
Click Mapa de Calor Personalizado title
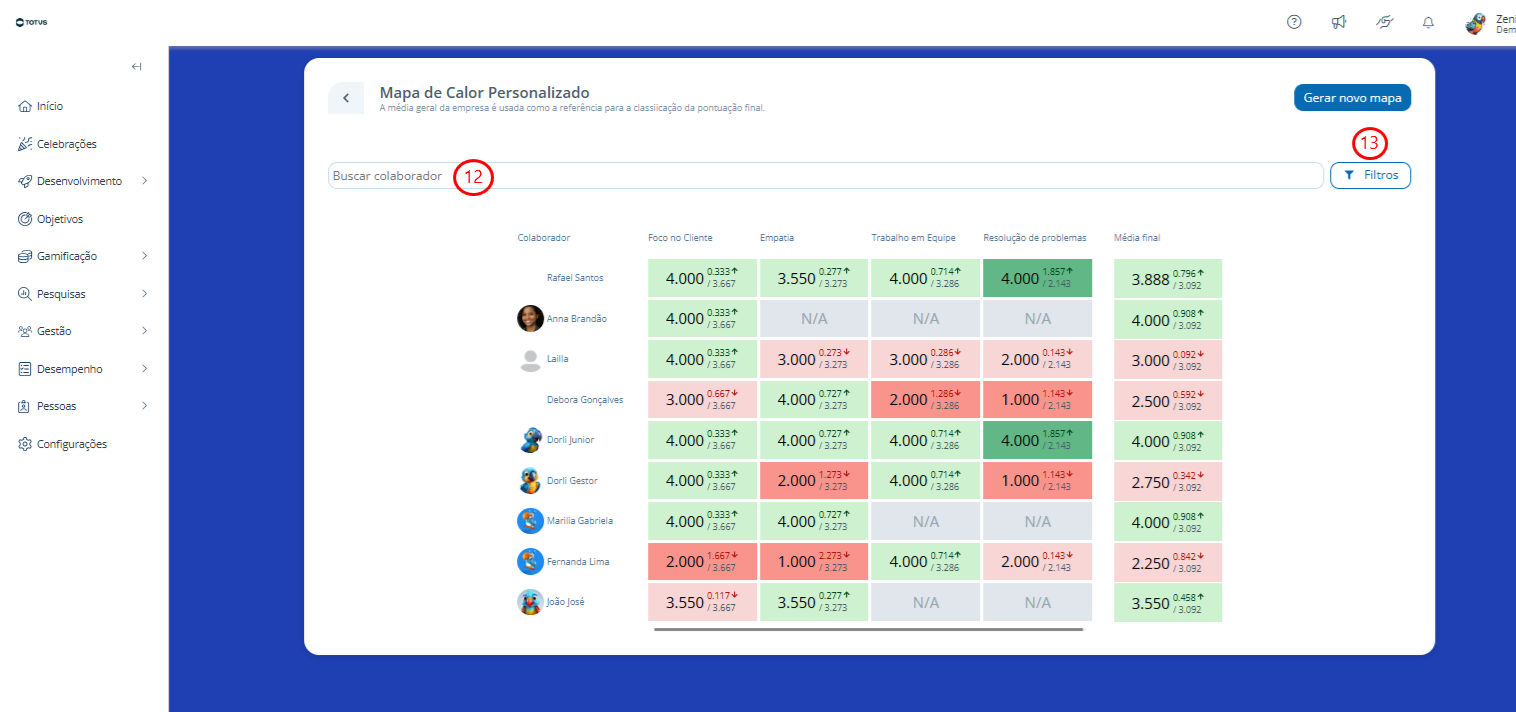coord(484,92)
